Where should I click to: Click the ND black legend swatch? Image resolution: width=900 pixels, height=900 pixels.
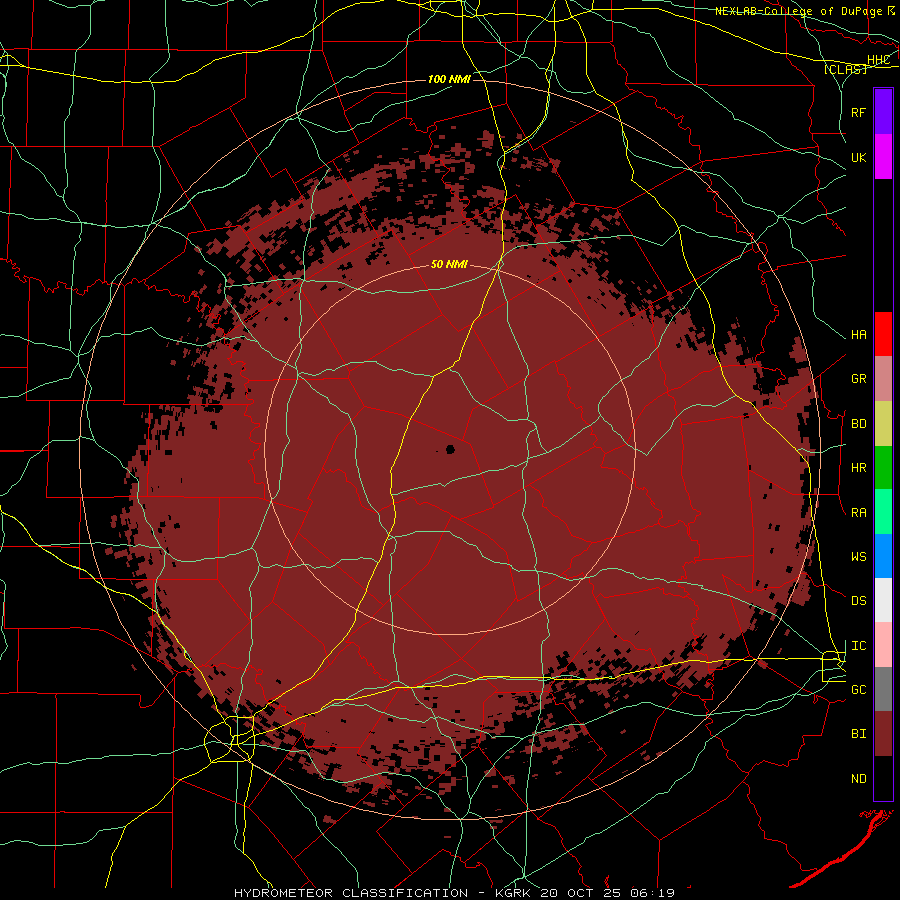(x=883, y=778)
